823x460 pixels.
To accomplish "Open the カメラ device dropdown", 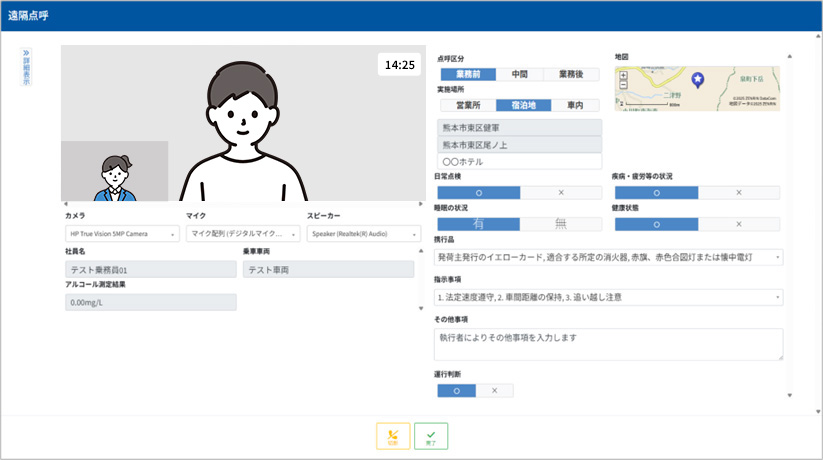I will 122,234.
